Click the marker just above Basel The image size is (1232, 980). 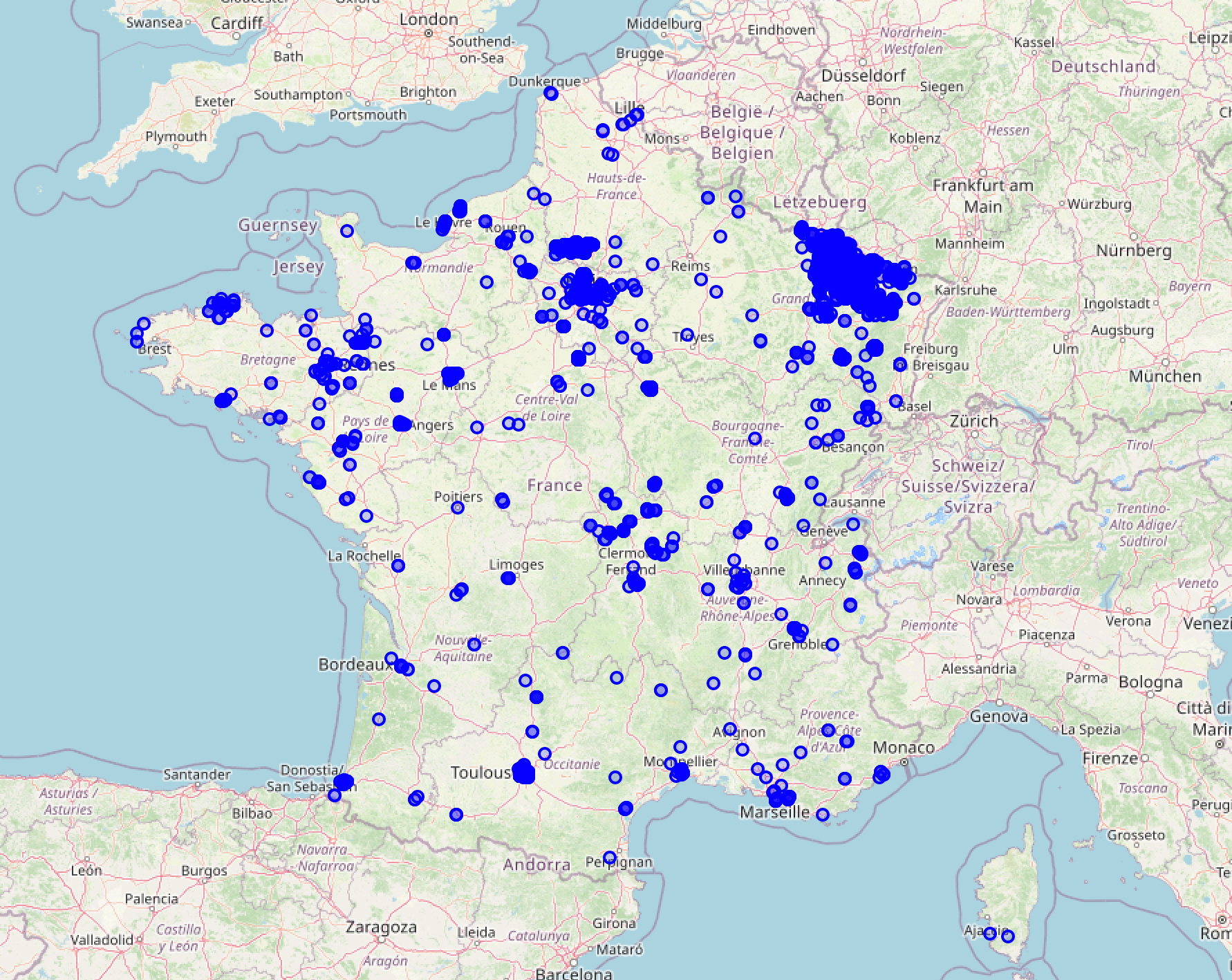tap(896, 401)
